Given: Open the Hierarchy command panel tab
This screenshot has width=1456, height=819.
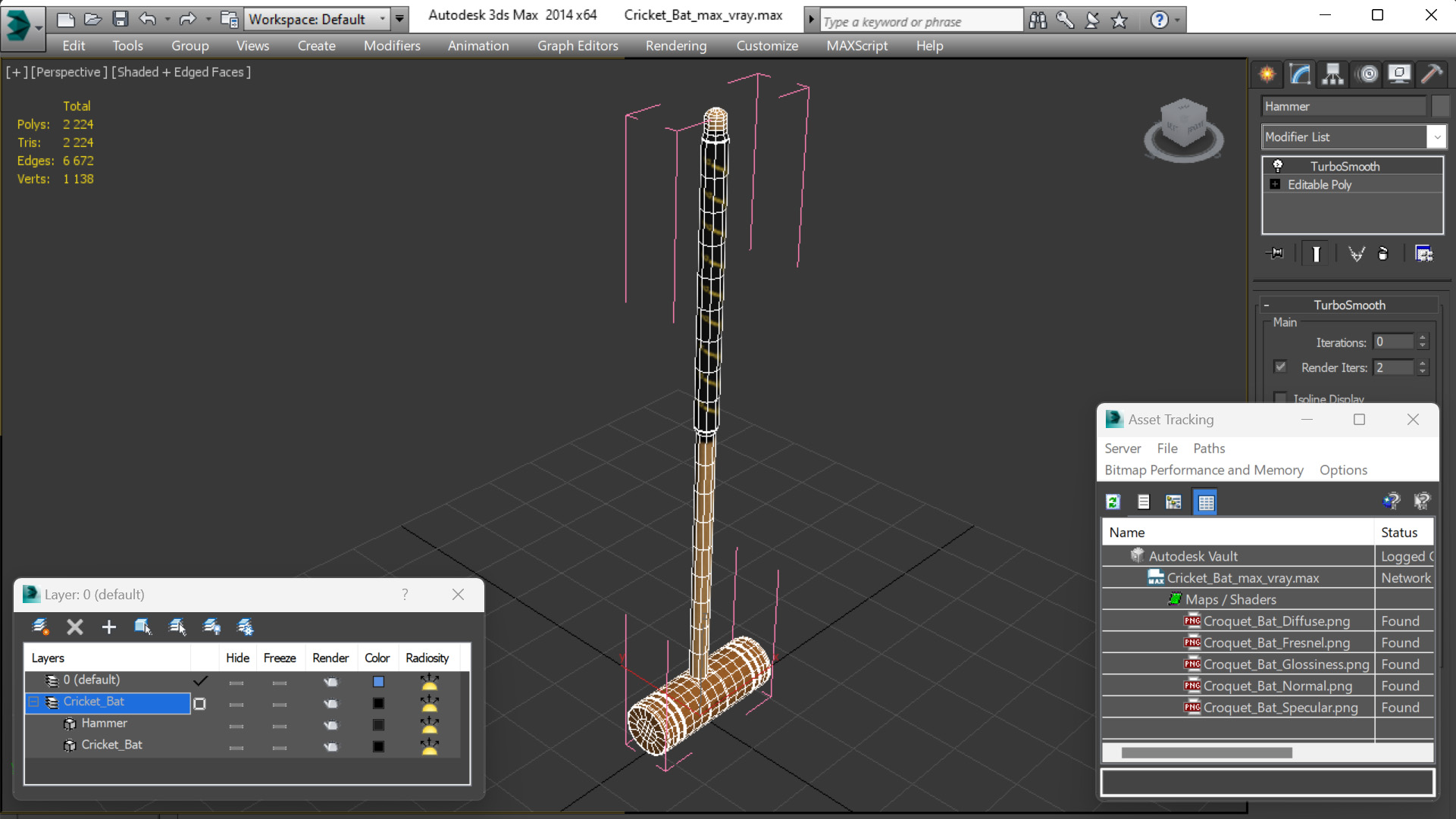Looking at the screenshot, I should [x=1332, y=74].
